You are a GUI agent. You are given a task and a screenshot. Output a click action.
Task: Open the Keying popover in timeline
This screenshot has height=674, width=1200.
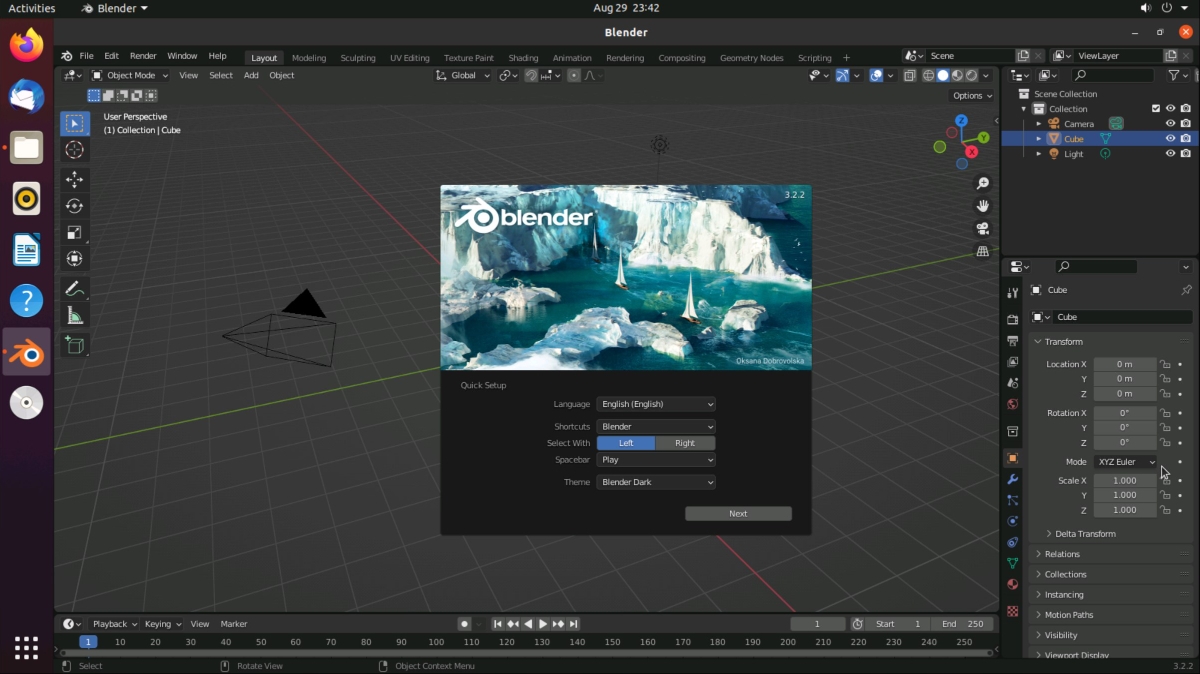coord(163,624)
